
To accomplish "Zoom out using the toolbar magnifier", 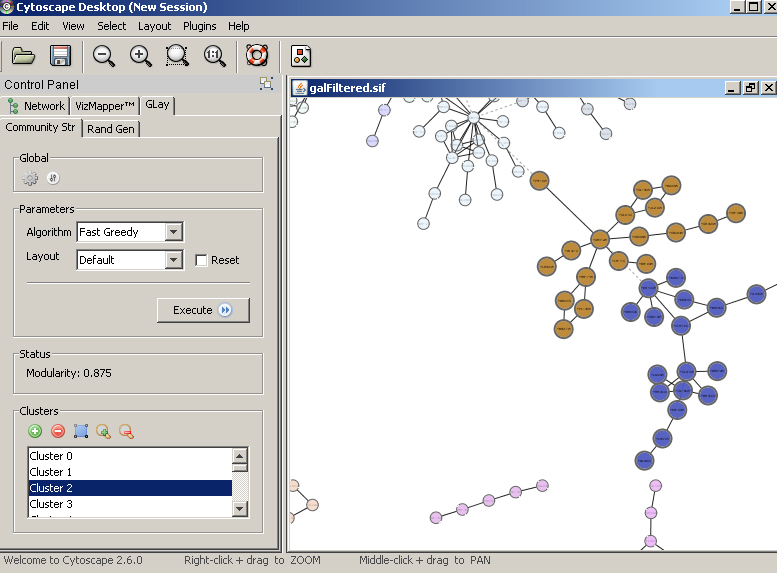I will (x=104, y=55).
